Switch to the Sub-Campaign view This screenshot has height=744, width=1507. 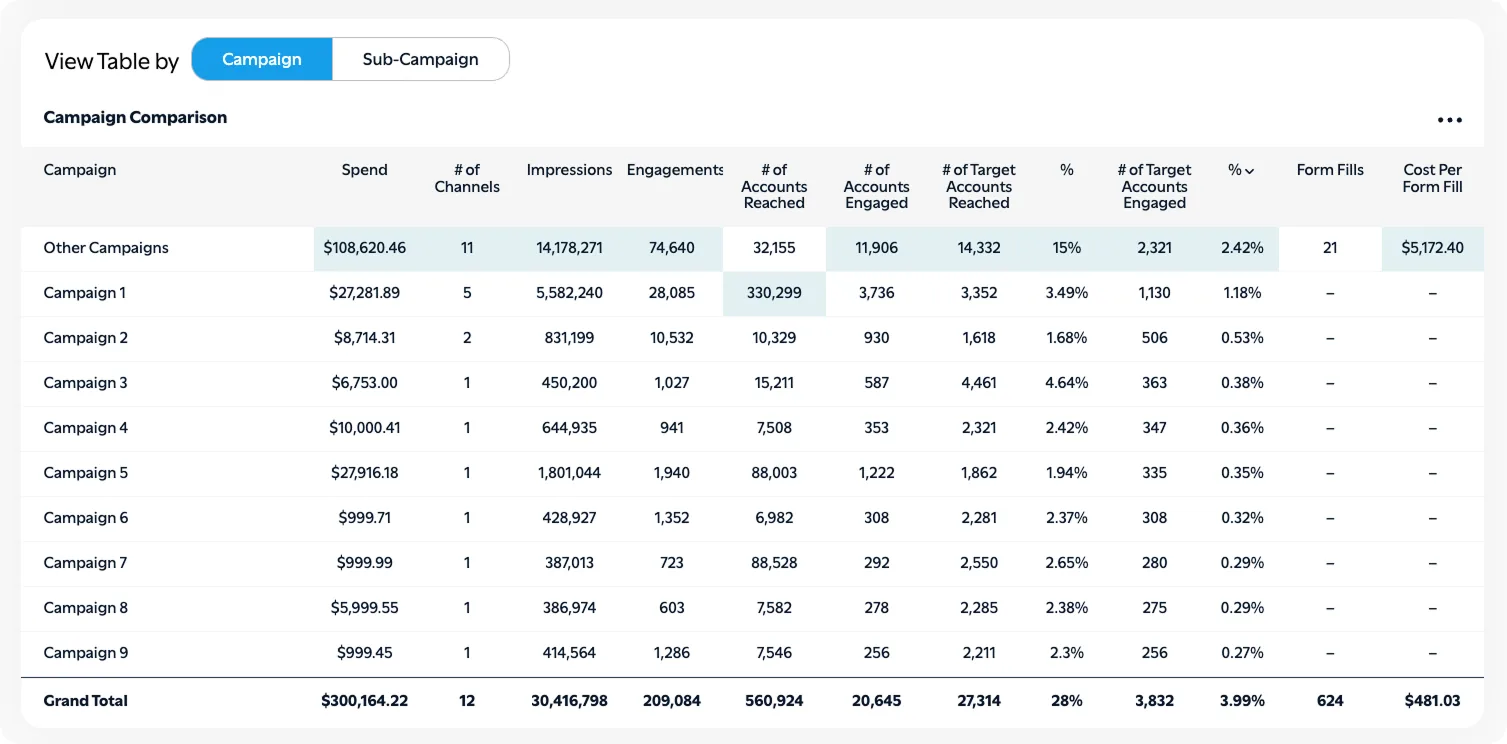[x=420, y=59]
